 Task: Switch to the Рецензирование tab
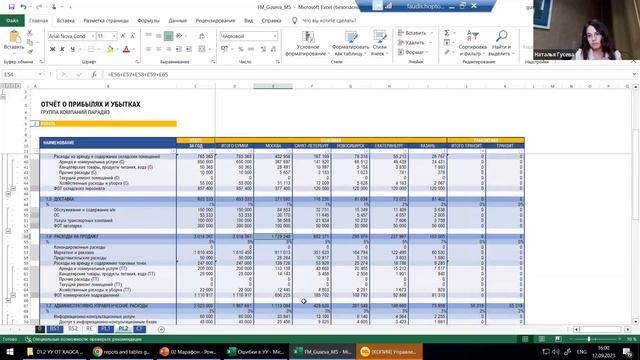(x=216, y=20)
